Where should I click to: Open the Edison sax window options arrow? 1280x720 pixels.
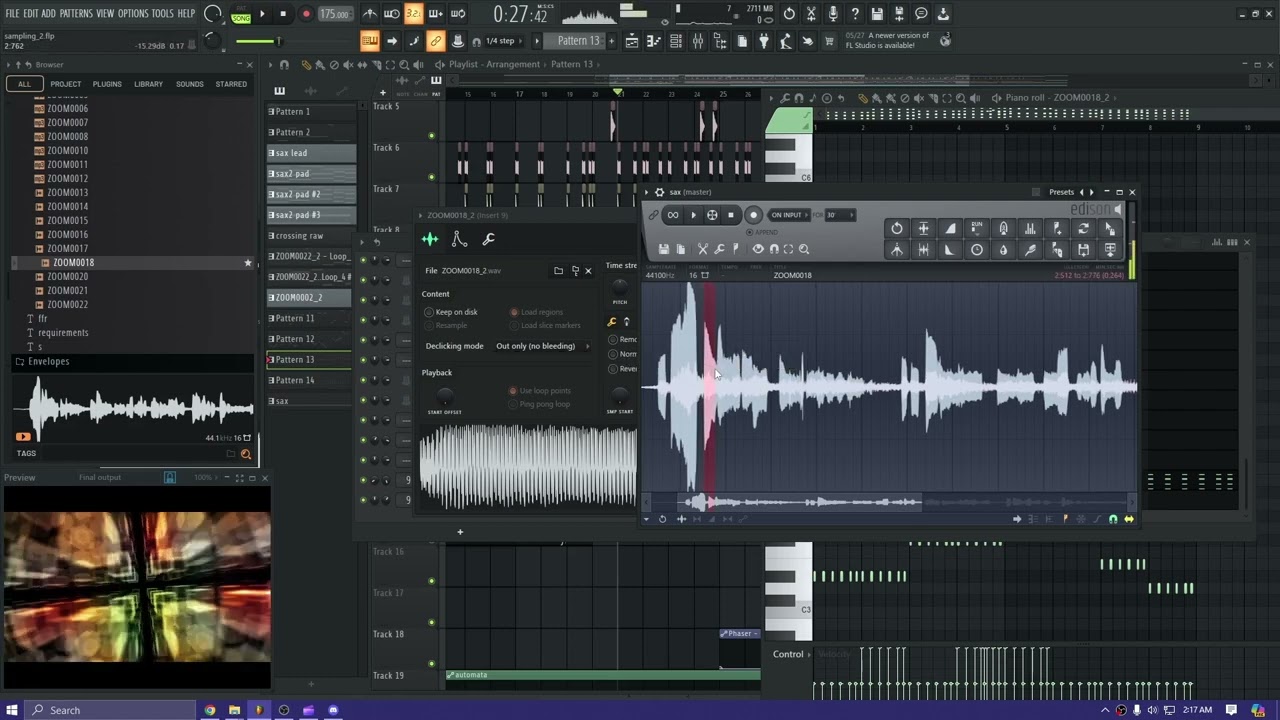(x=648, y=192)
